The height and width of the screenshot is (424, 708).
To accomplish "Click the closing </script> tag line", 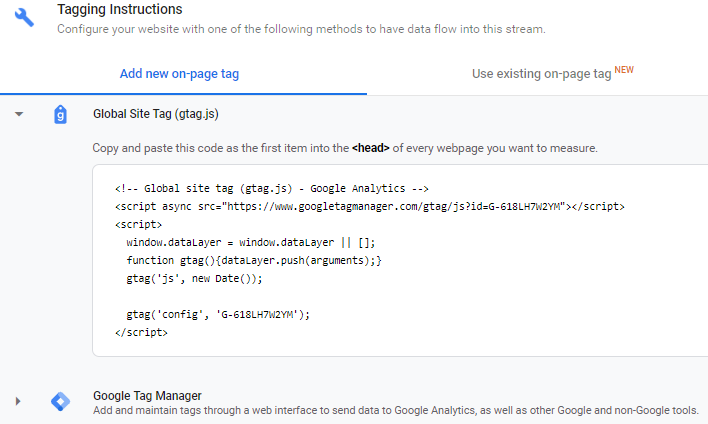I will coord(141,332).
